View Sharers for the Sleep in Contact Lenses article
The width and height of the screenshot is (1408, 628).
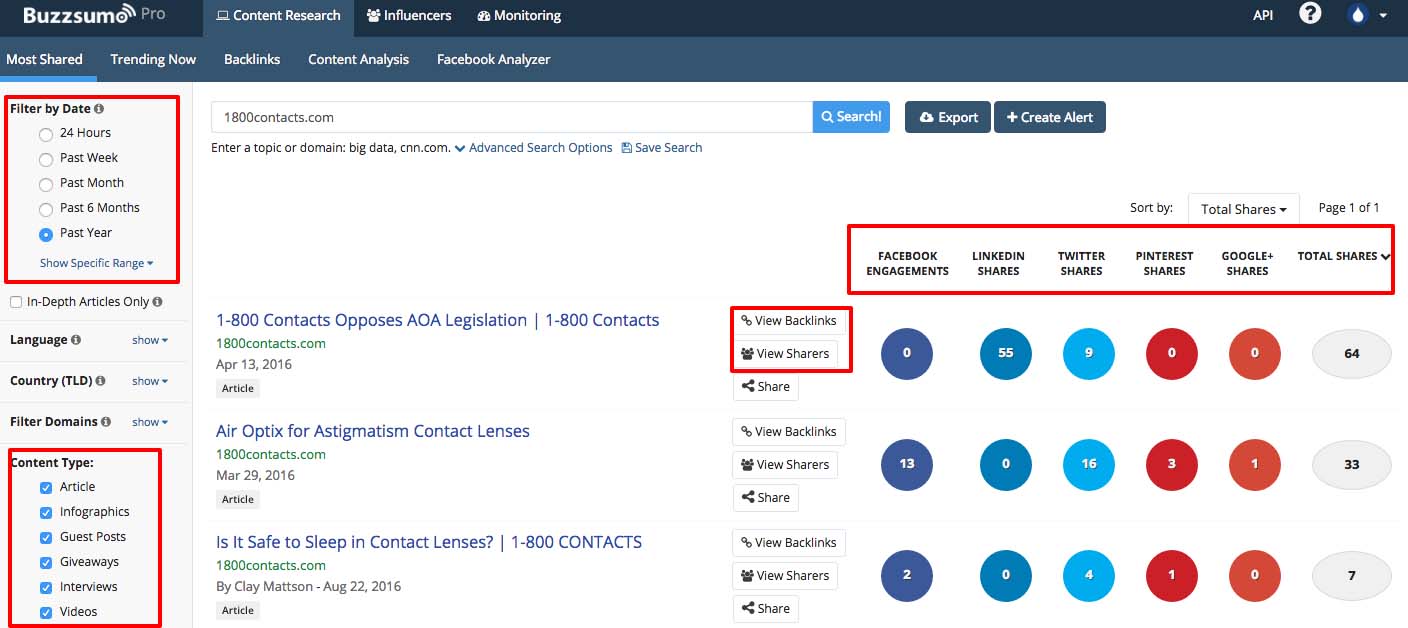coord(785,576)
